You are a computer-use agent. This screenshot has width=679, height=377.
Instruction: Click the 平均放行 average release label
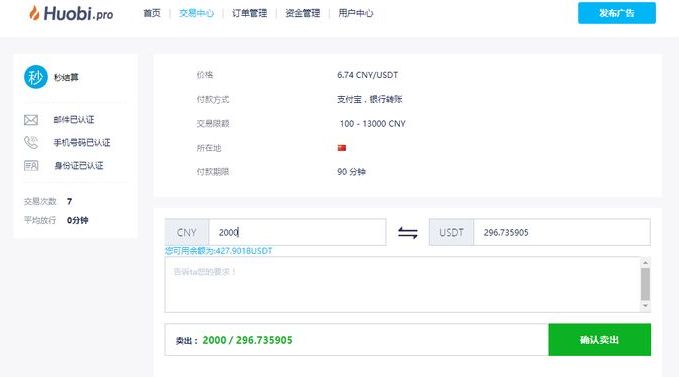tap(40, 220)
